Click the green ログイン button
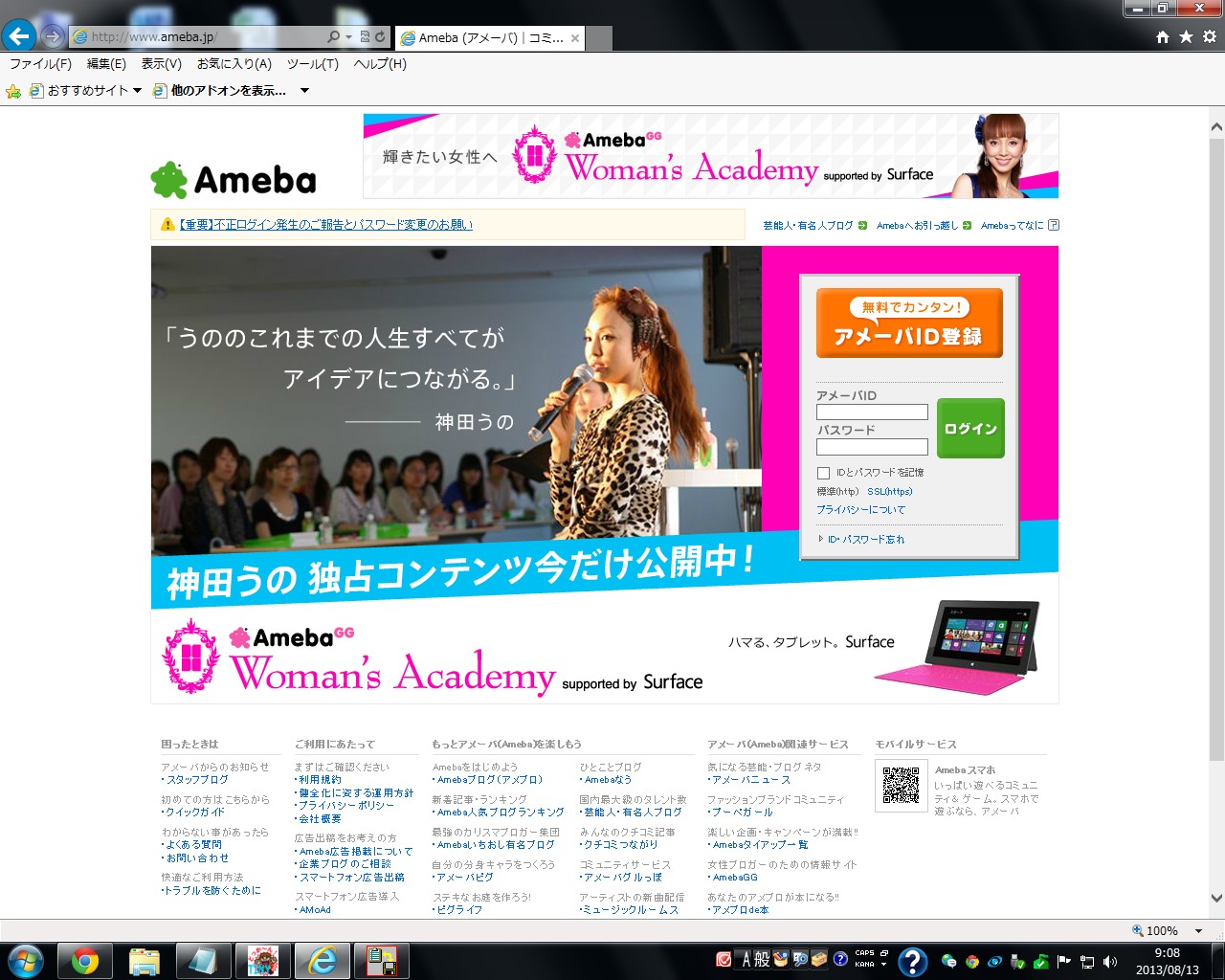The image size is (1225, 980). (x=970, y=429)
